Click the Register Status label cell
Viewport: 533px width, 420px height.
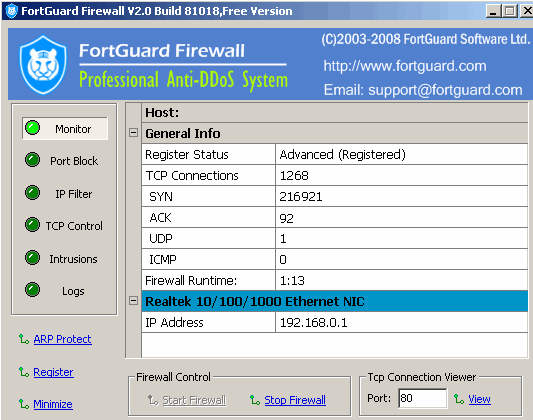tap(208, 155)
